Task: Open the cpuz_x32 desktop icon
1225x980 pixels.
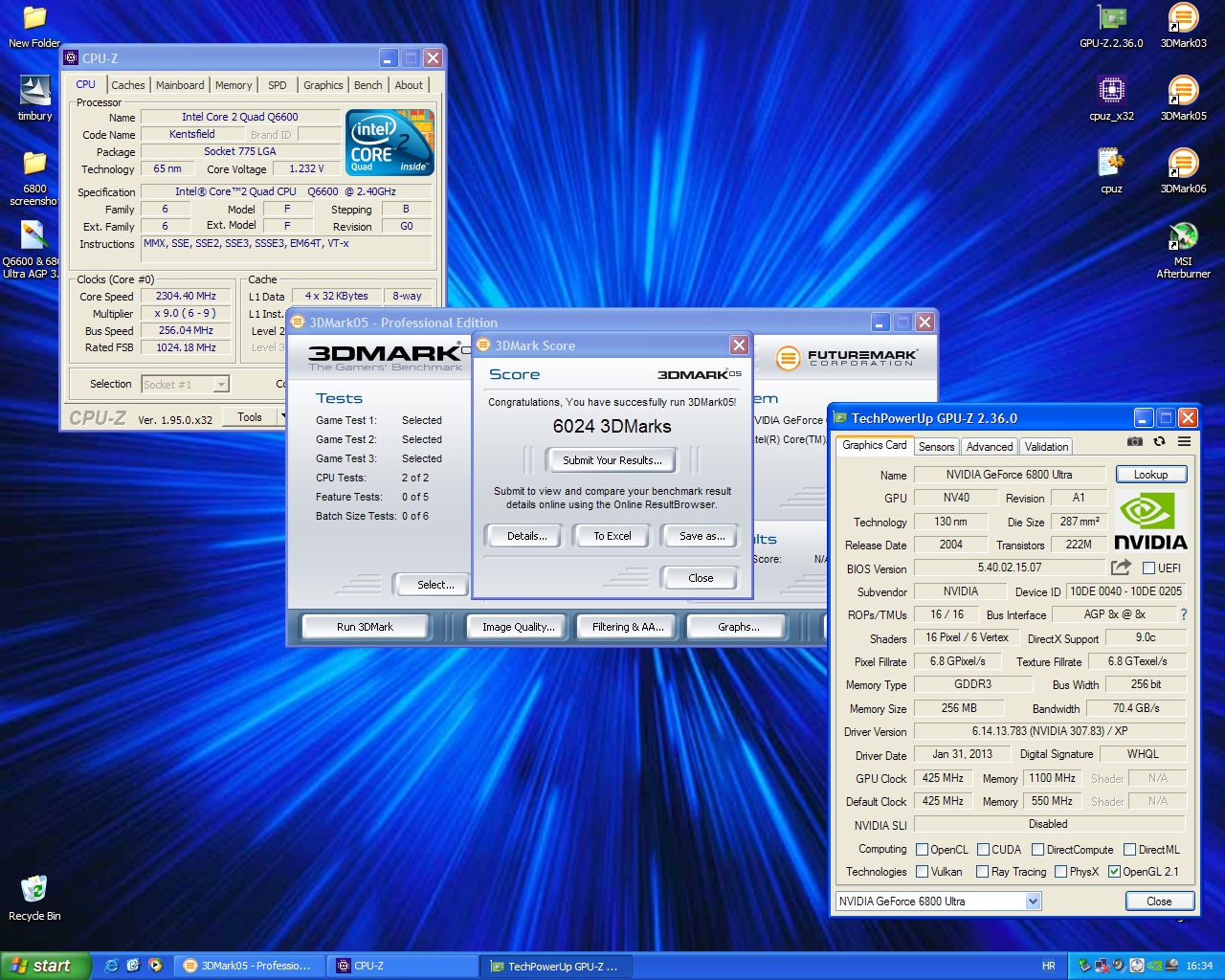Action: coord(1111,100)
